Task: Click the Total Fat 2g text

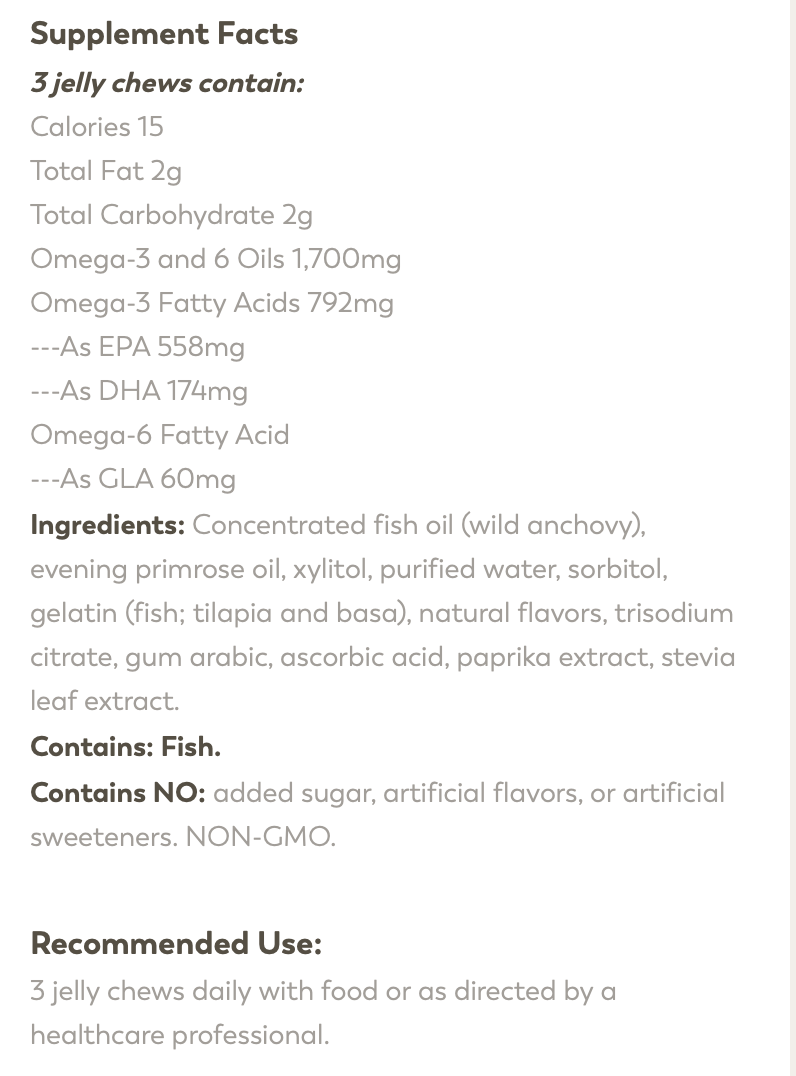Action: tap(106, 172)
